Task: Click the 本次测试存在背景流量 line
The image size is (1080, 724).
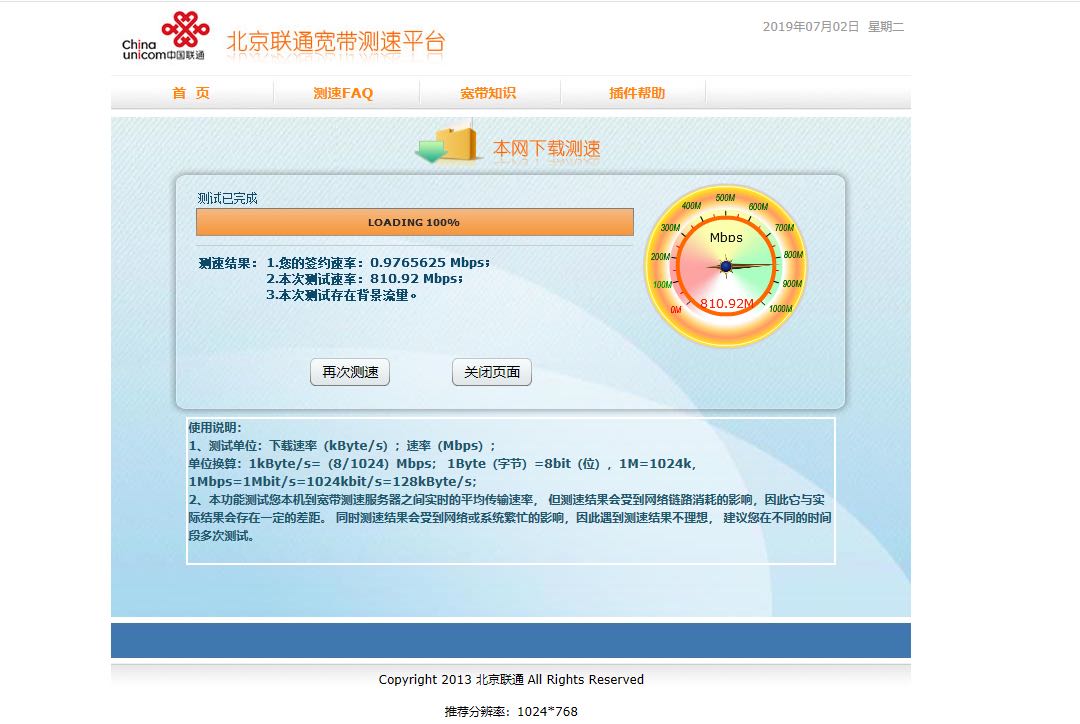Action: (x=342, y=296)
